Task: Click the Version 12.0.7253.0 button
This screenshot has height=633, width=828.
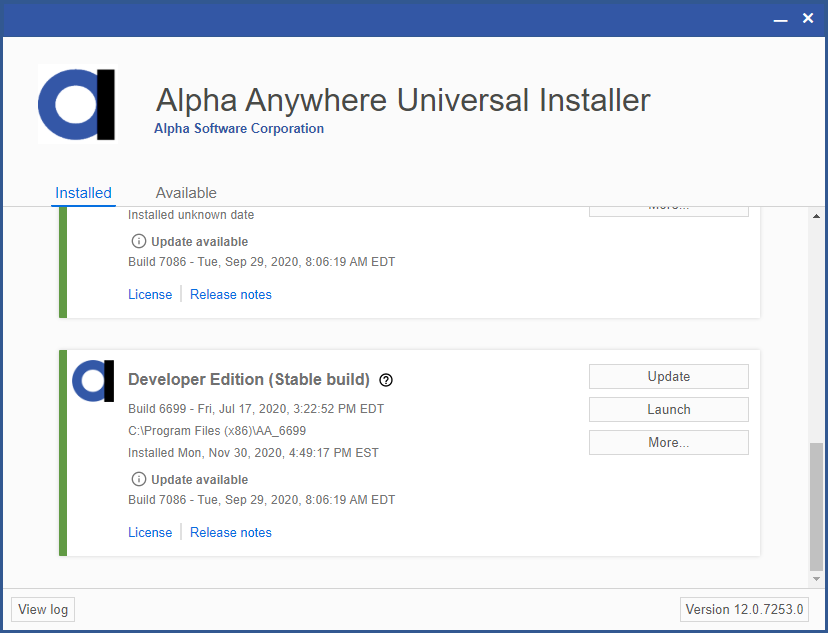Action: click(744, 610)
